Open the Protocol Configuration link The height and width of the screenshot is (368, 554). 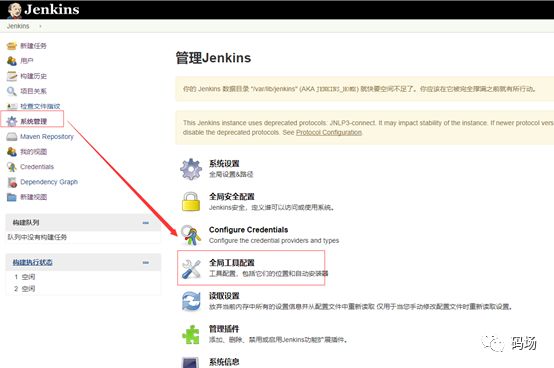click(x=329, y=132)
